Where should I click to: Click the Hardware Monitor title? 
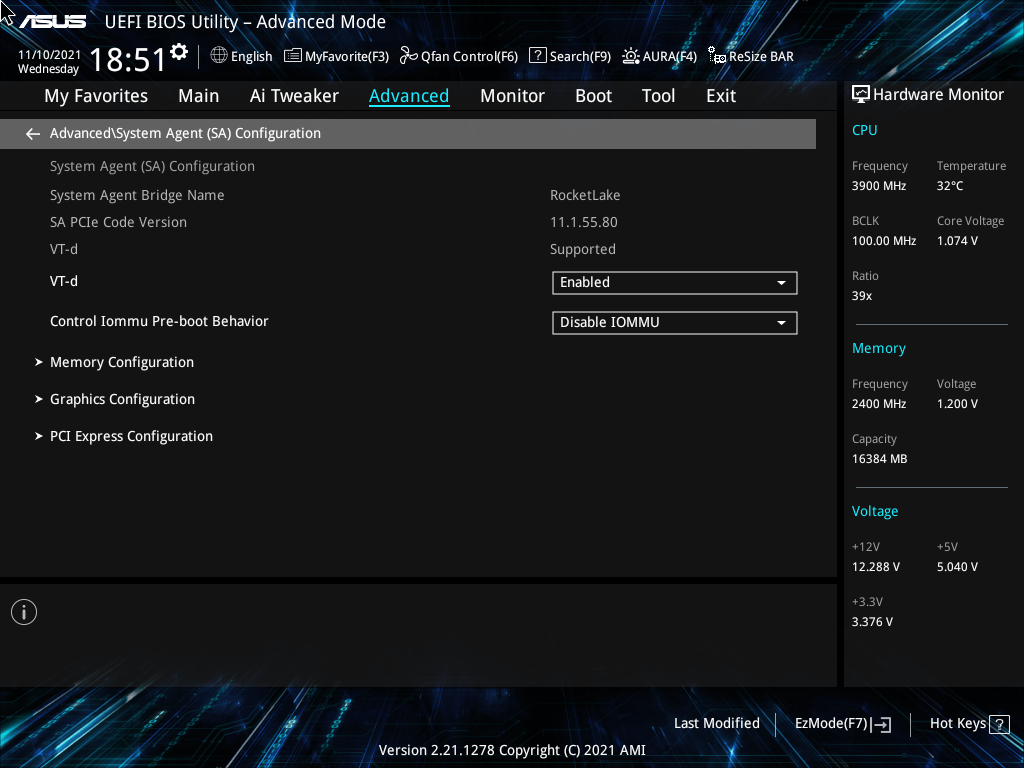tap(938, 95)
